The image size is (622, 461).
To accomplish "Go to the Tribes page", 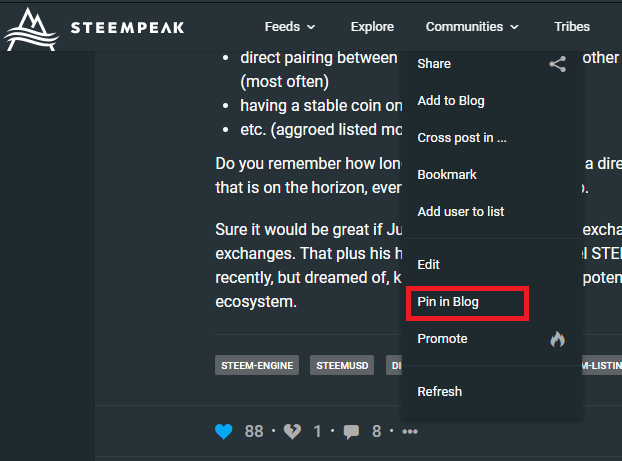I will (572, 27).
